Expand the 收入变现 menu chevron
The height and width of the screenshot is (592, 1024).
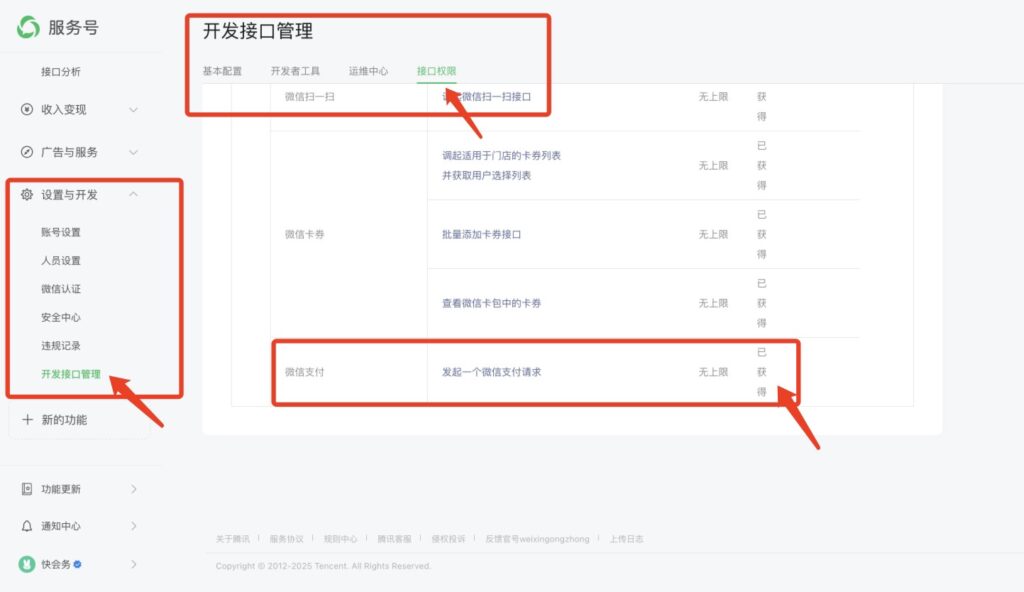click(133, 109)
